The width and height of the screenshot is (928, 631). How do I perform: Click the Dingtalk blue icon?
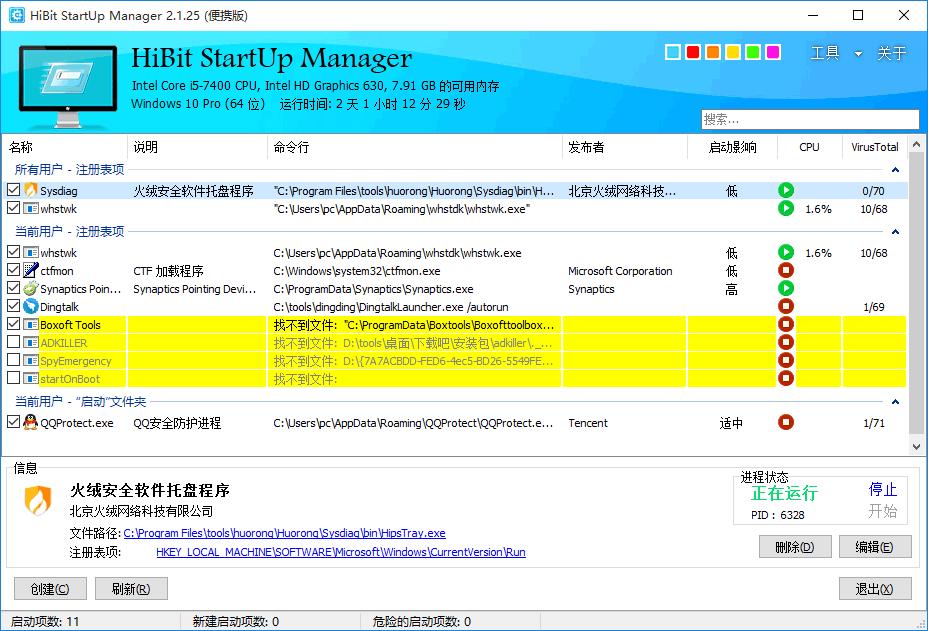pyautogui.click(x=30, y=307)
